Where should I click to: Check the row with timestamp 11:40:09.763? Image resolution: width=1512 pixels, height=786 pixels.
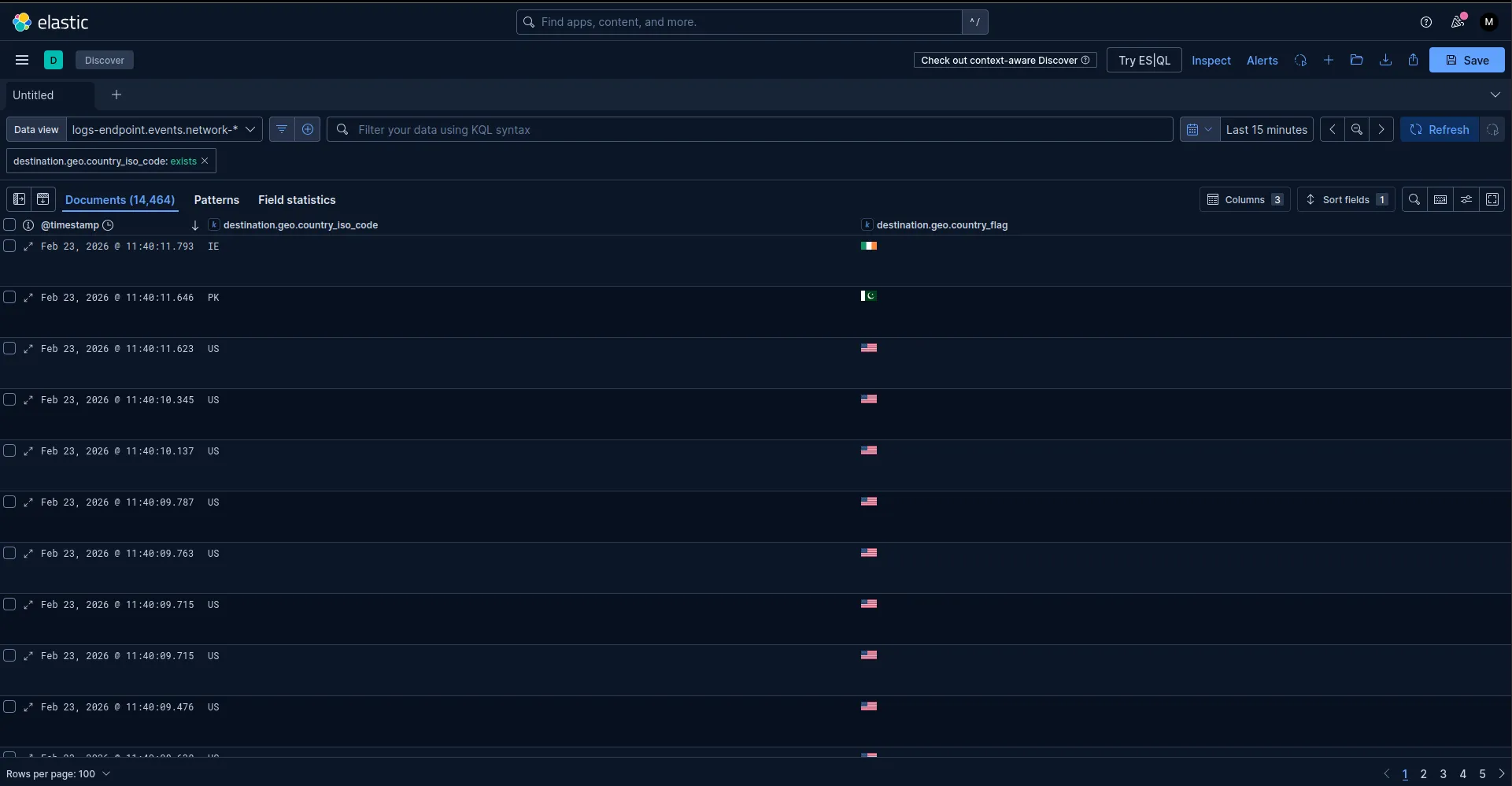pos(9,553)
